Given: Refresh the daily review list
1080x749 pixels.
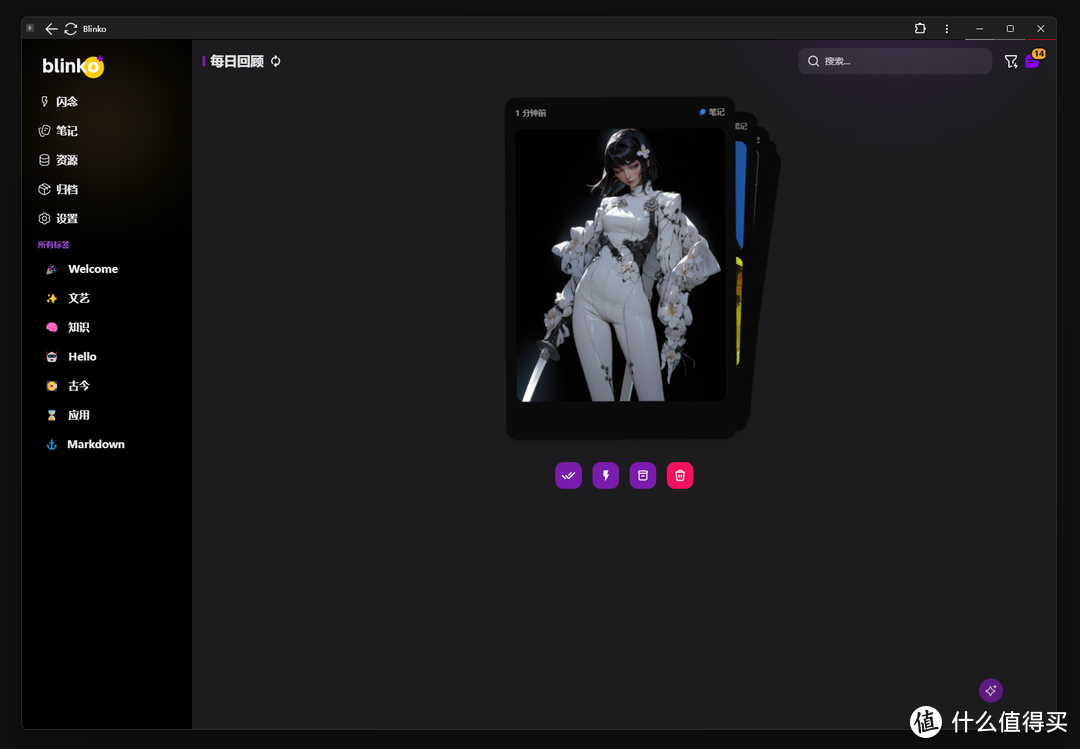Looking at the screenshot, I should [x=276, y=61].
